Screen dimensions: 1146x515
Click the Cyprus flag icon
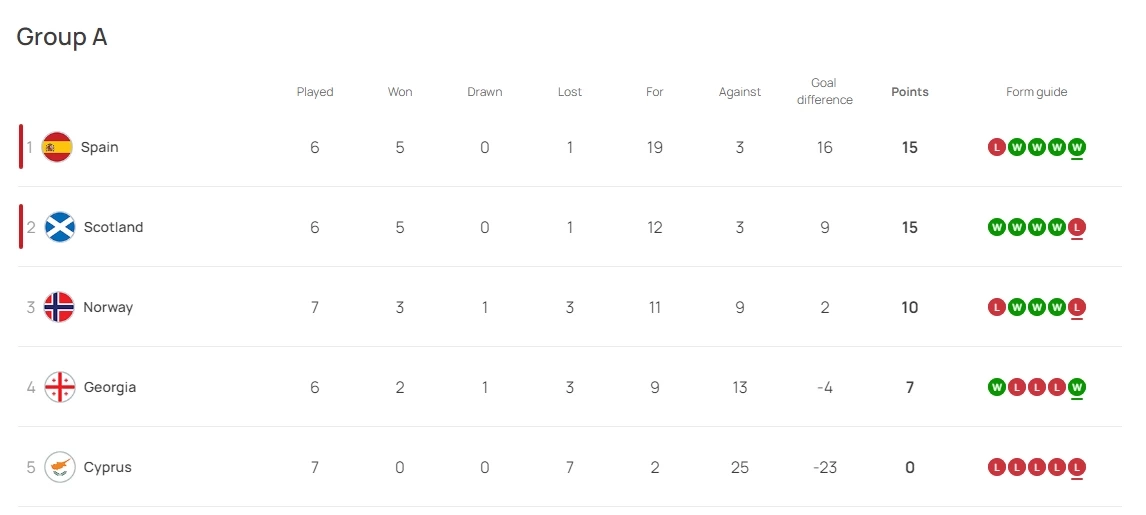[59, 467]
